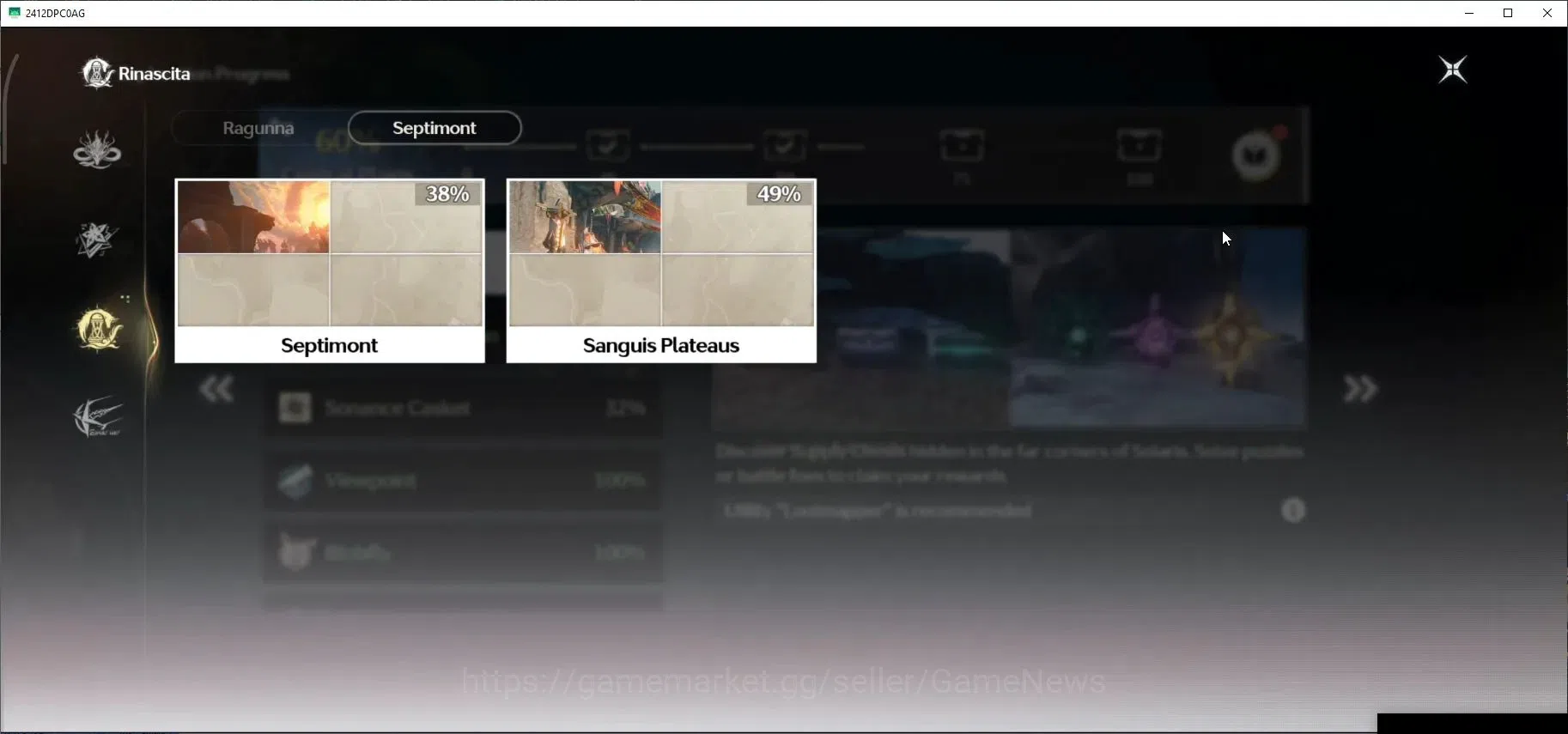Select the winged region icon in sidebar

[x=98, y=417]
